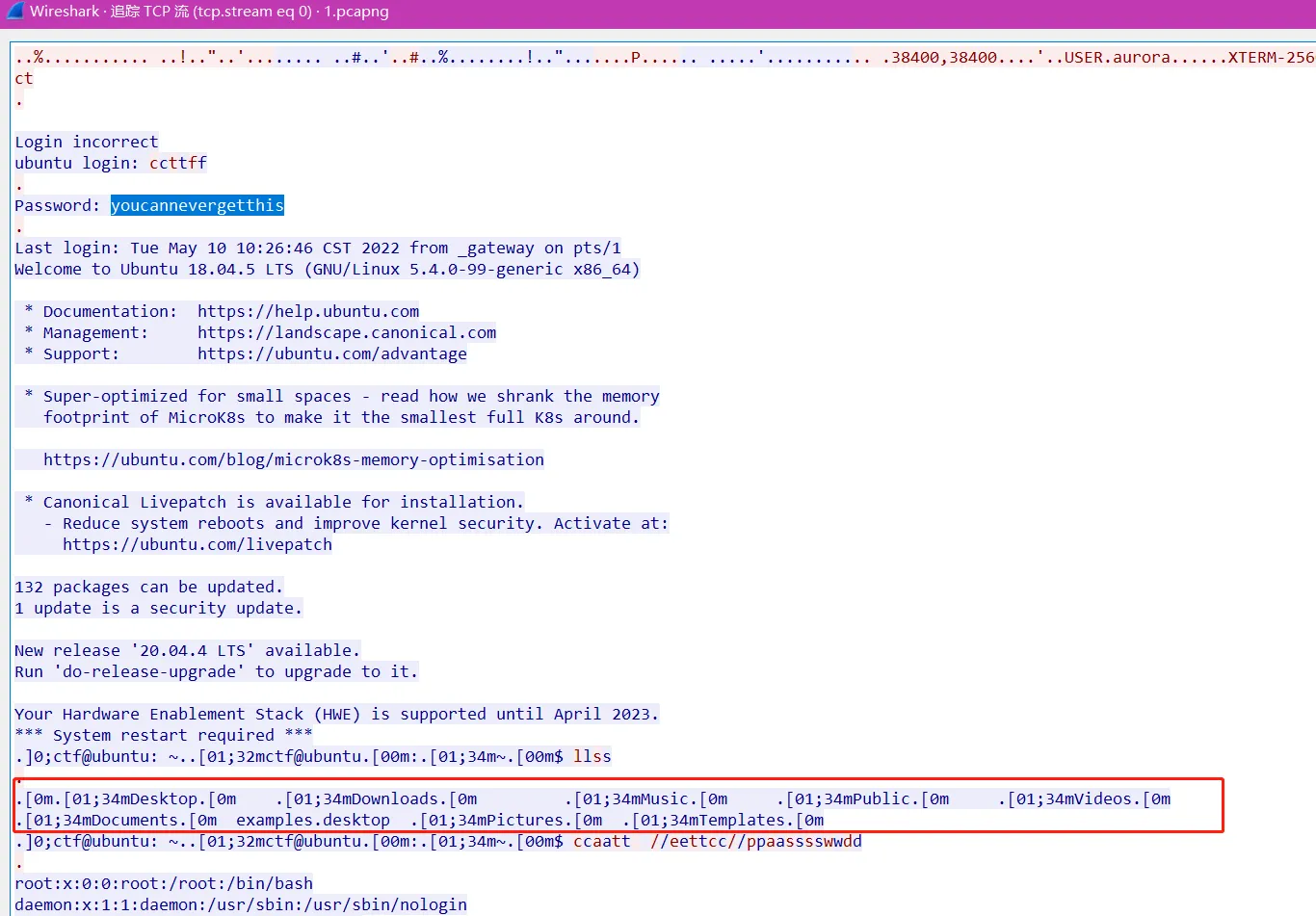Click the 'Login incorrect' line
Screen dimensions: 1316x916
pyautogui.click(x=86, y=142)
